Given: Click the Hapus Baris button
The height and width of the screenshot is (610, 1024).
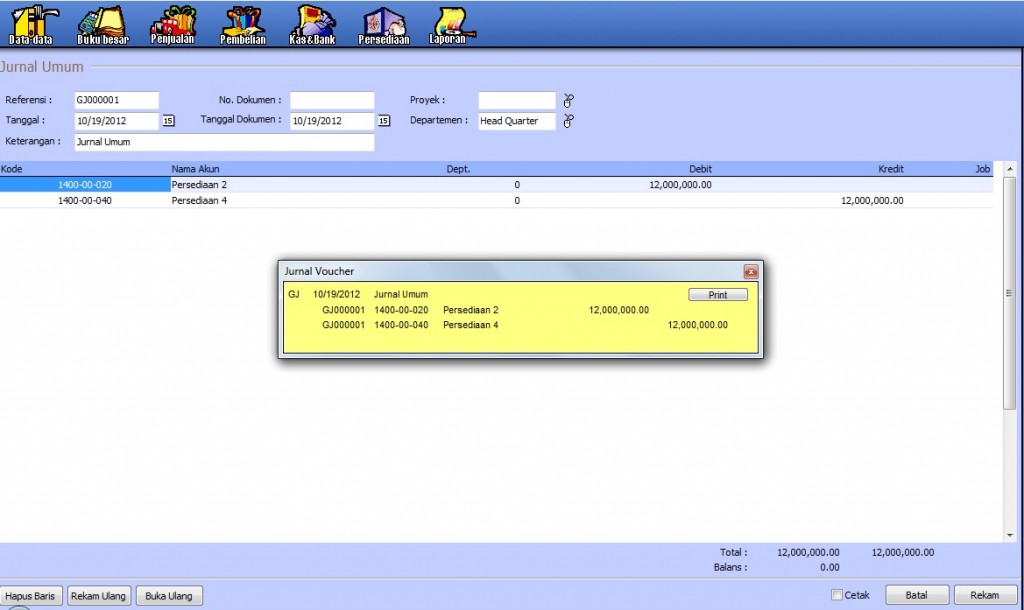Looking at the screenshot, I should [31, 596].
